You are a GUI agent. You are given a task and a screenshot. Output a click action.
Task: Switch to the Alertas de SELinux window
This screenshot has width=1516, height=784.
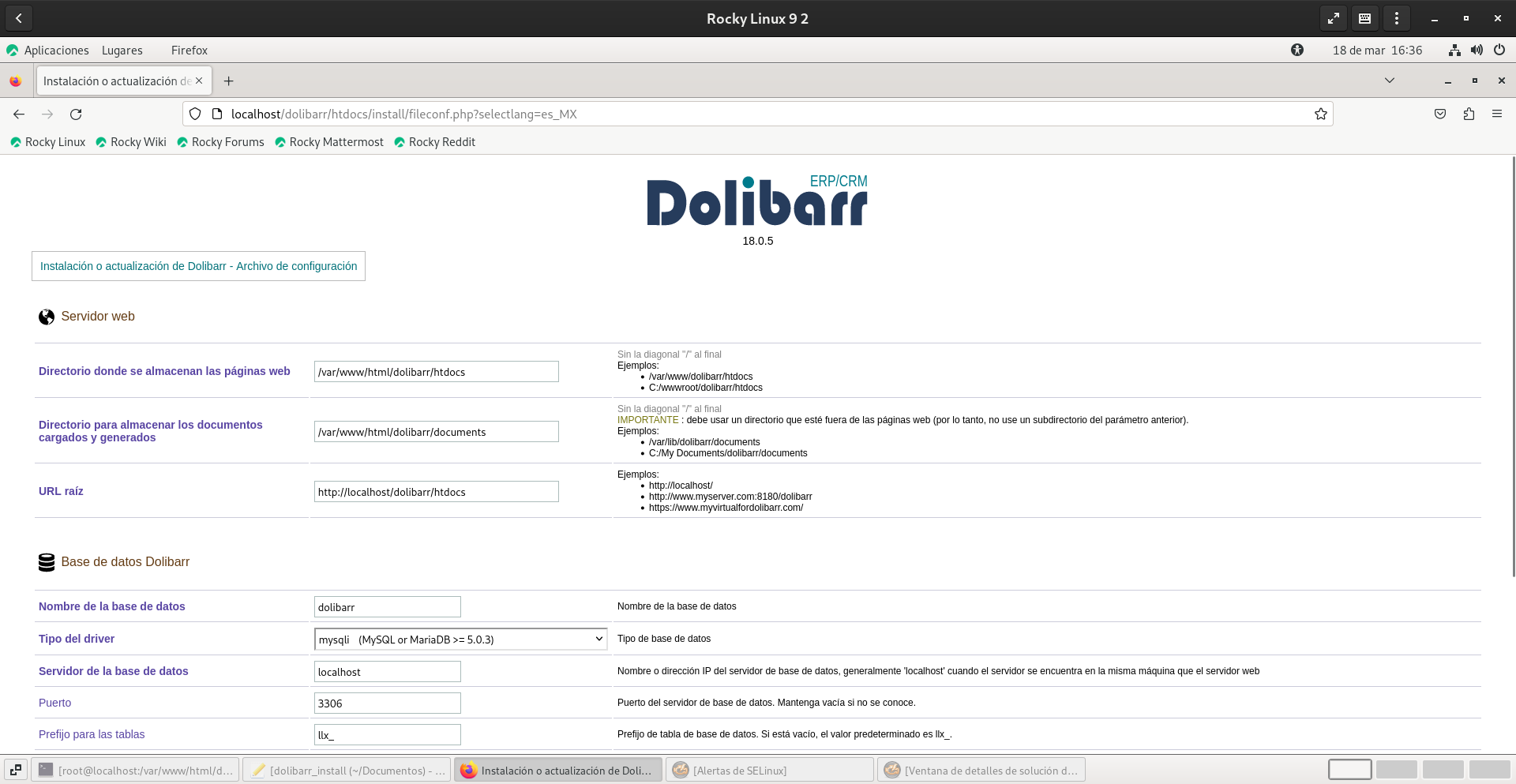[769, 771]
